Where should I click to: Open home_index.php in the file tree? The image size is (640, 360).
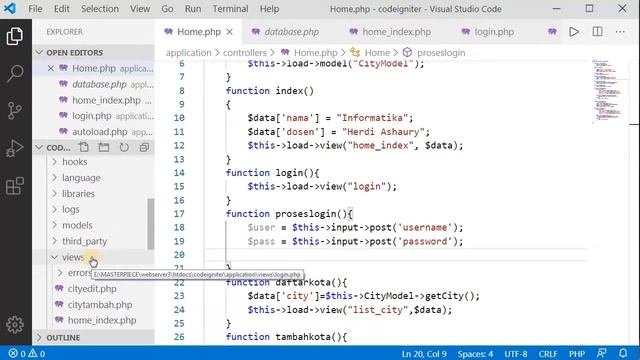102,320
